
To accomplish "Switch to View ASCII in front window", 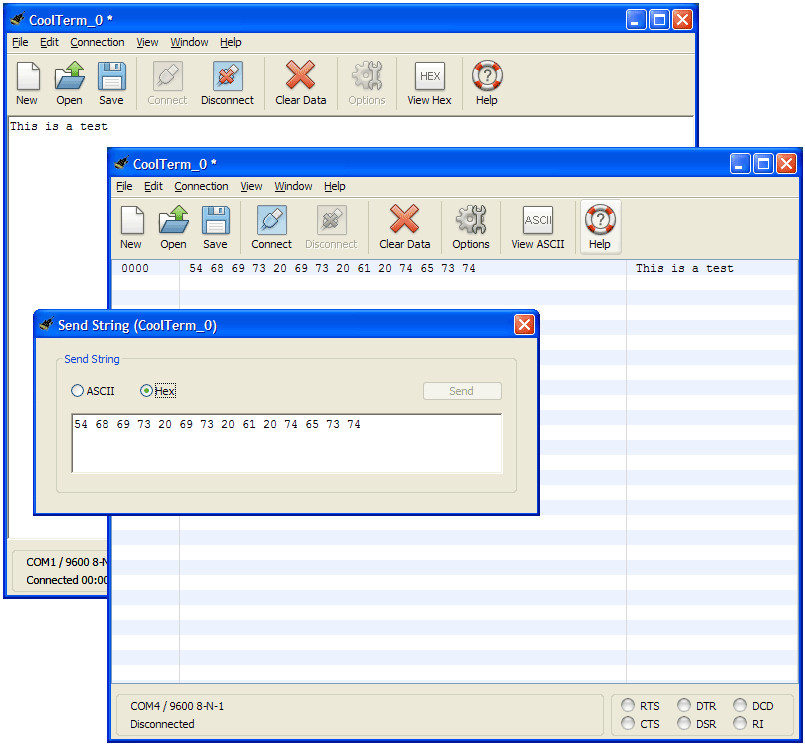I will pyautogui.click(x=538, y=220).
